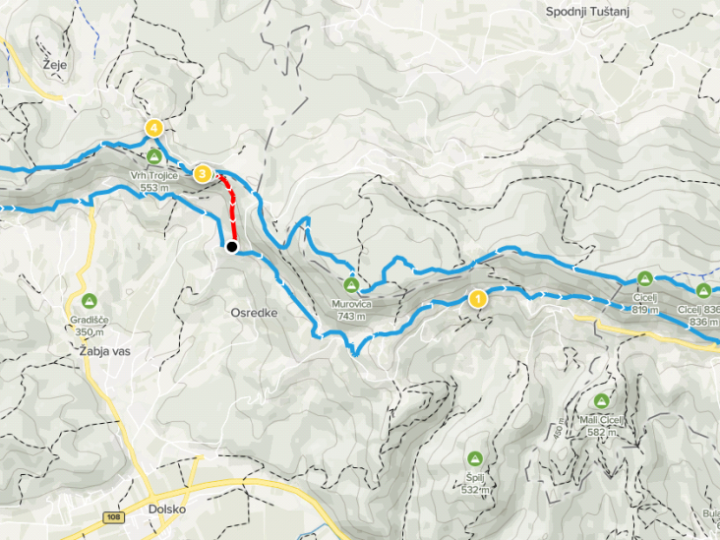Select the Cicelj 836 m peak icon
The width and height of the screenshot is (720, 540).
click(703, 291)
